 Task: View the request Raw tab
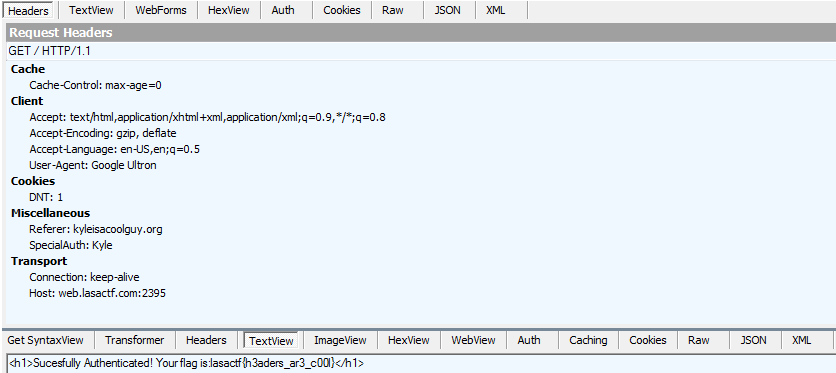click(x=393, y=10)
